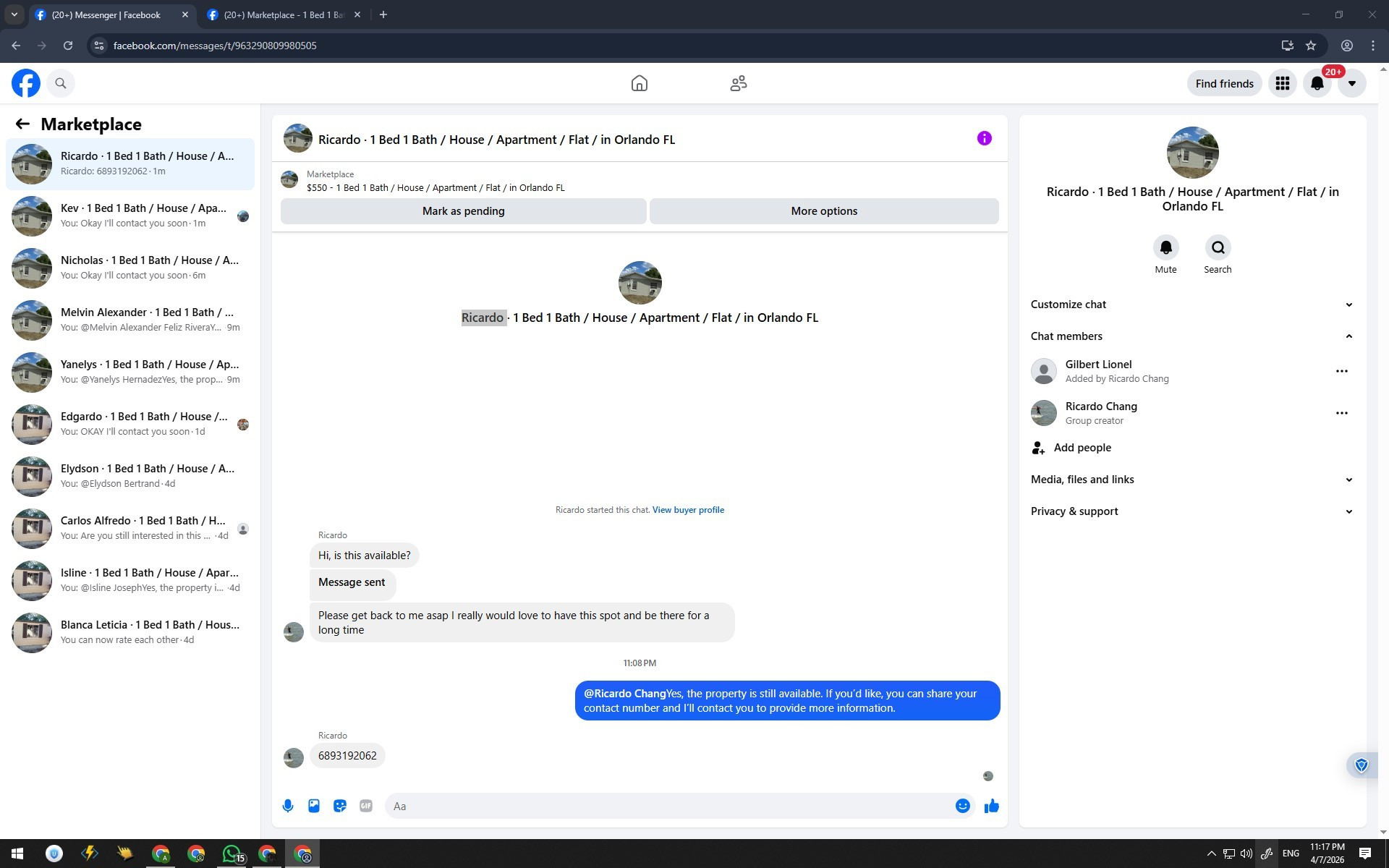The height and width of the screenshot is (868, 1389).
Task: Click the voice clip microphone icon
Action: tap(288, 806)
